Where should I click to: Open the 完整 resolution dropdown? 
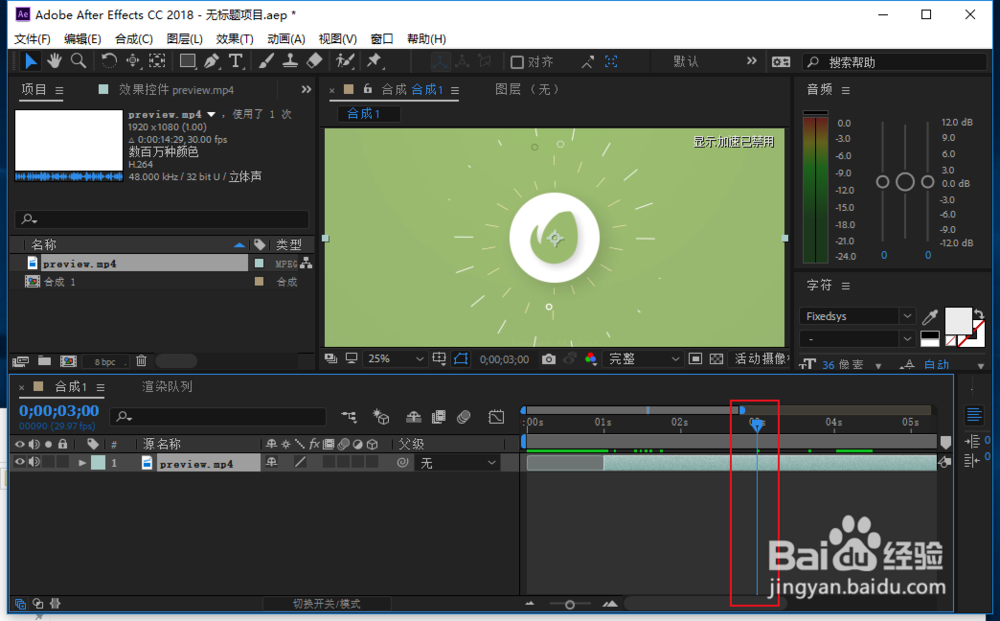coord(643,359)
